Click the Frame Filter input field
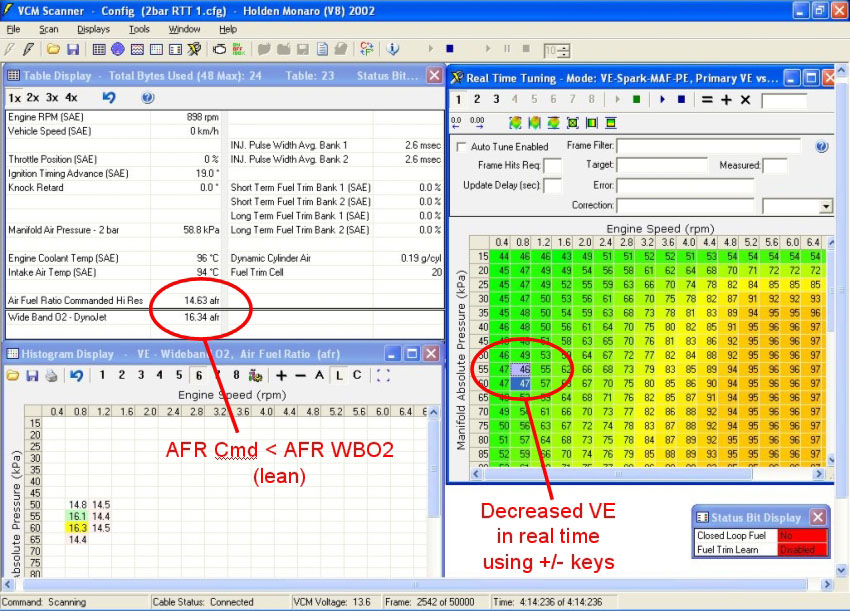The image size is (850, 611). [x=709, y=146]
